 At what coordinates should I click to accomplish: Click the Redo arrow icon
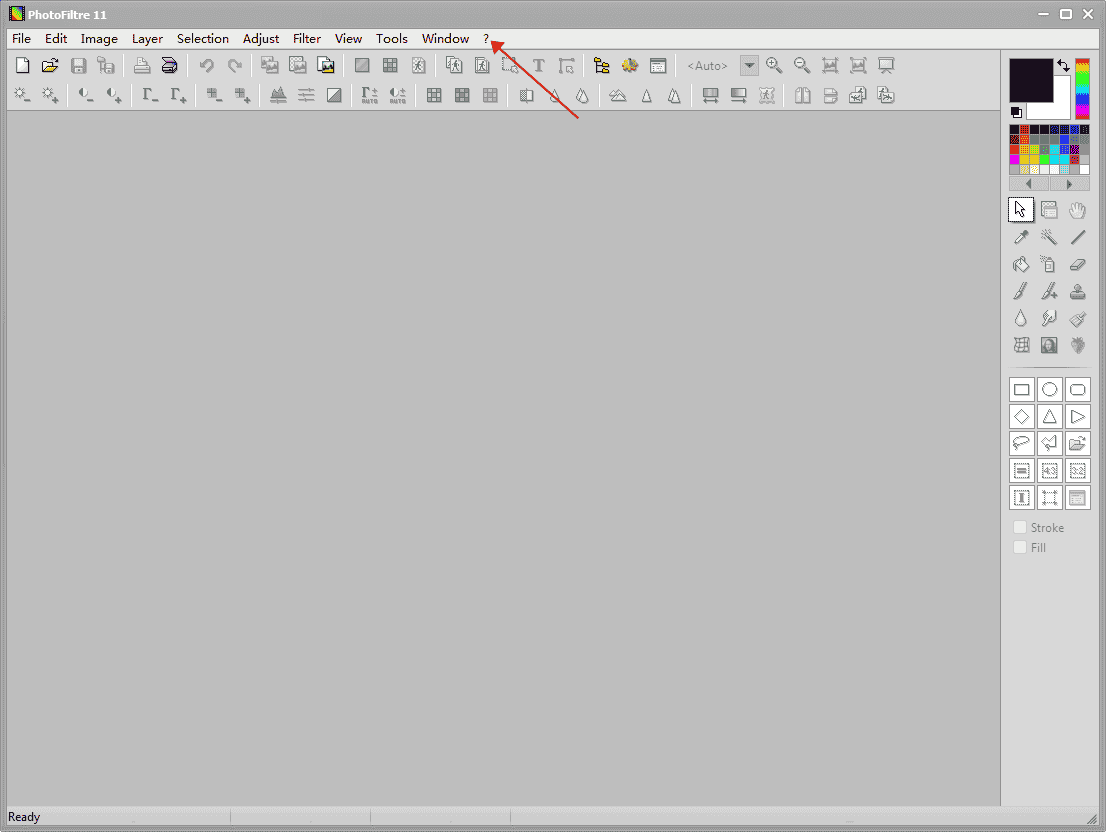pos(235,66)
